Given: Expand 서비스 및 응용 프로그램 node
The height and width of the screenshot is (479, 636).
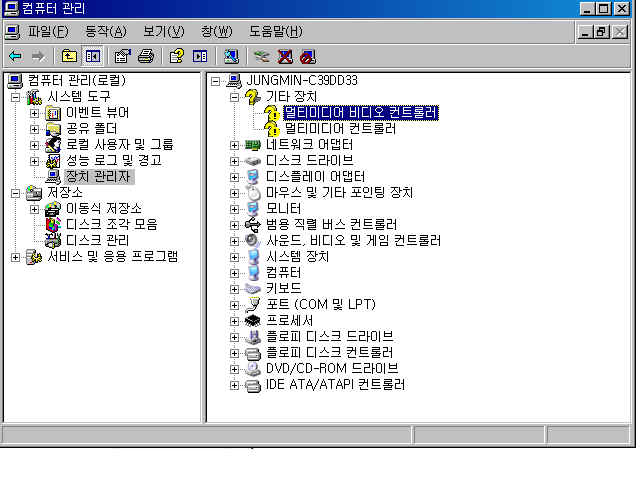Looking at the screenshot, I should pos(15,257).
